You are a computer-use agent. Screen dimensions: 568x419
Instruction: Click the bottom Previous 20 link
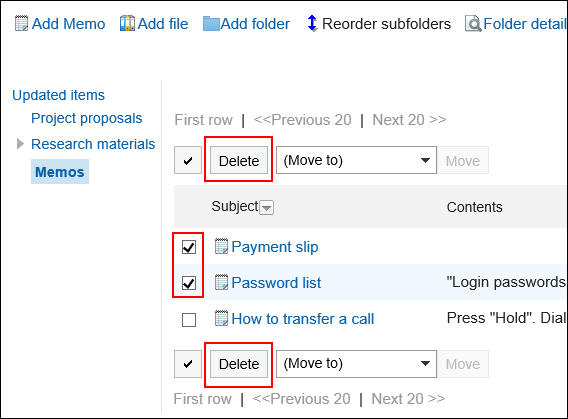(x=301, y=399)
